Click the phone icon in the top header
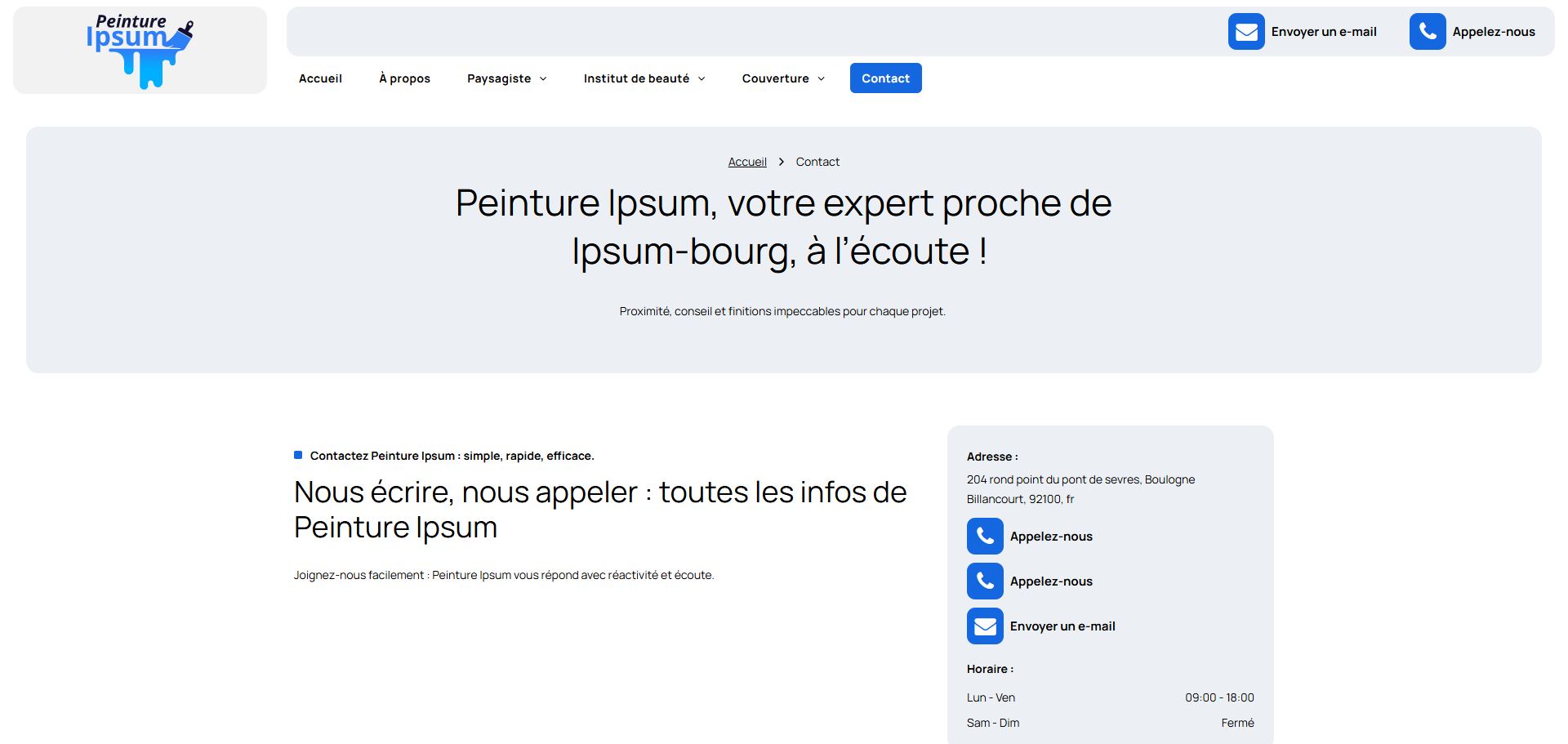The width and height of the screenshot is (1568, 744). tap(1428, 32)
